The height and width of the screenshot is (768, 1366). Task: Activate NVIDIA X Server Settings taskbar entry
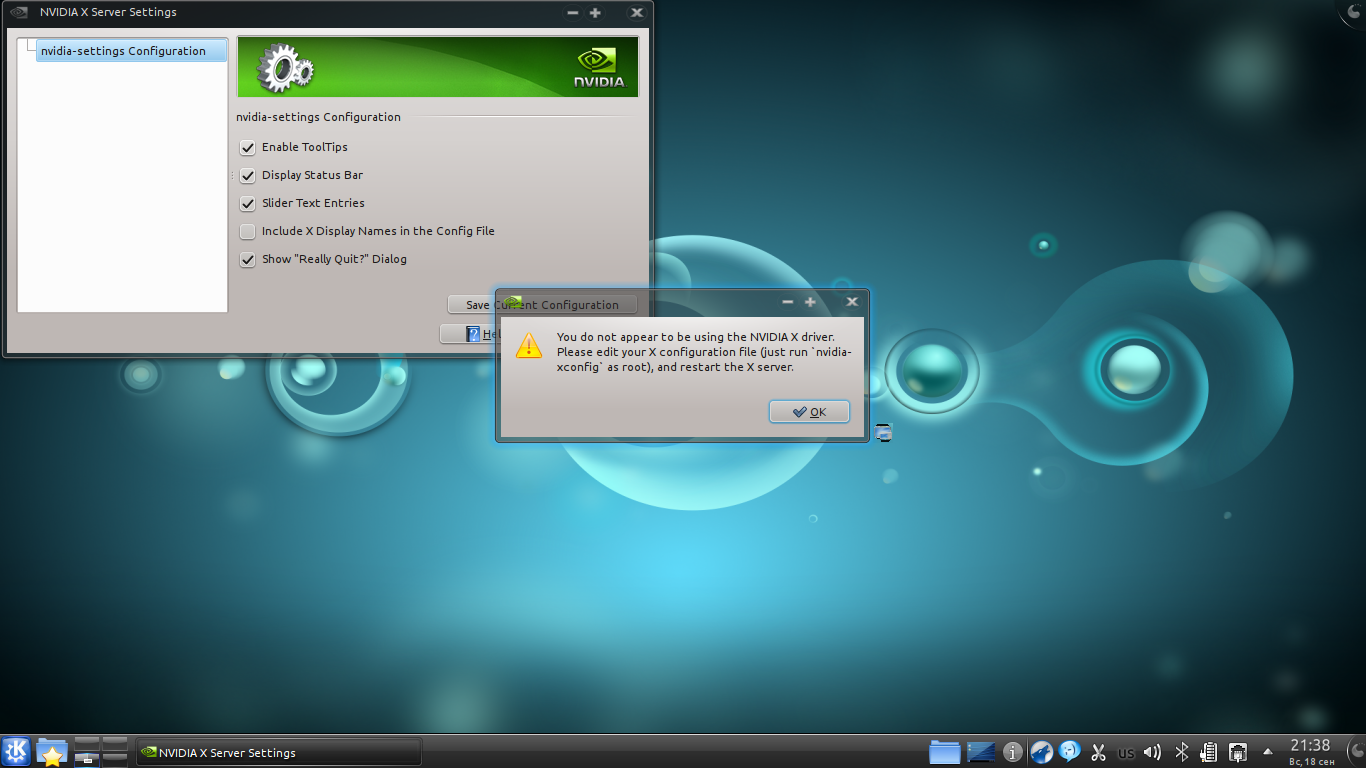(278, 752)
